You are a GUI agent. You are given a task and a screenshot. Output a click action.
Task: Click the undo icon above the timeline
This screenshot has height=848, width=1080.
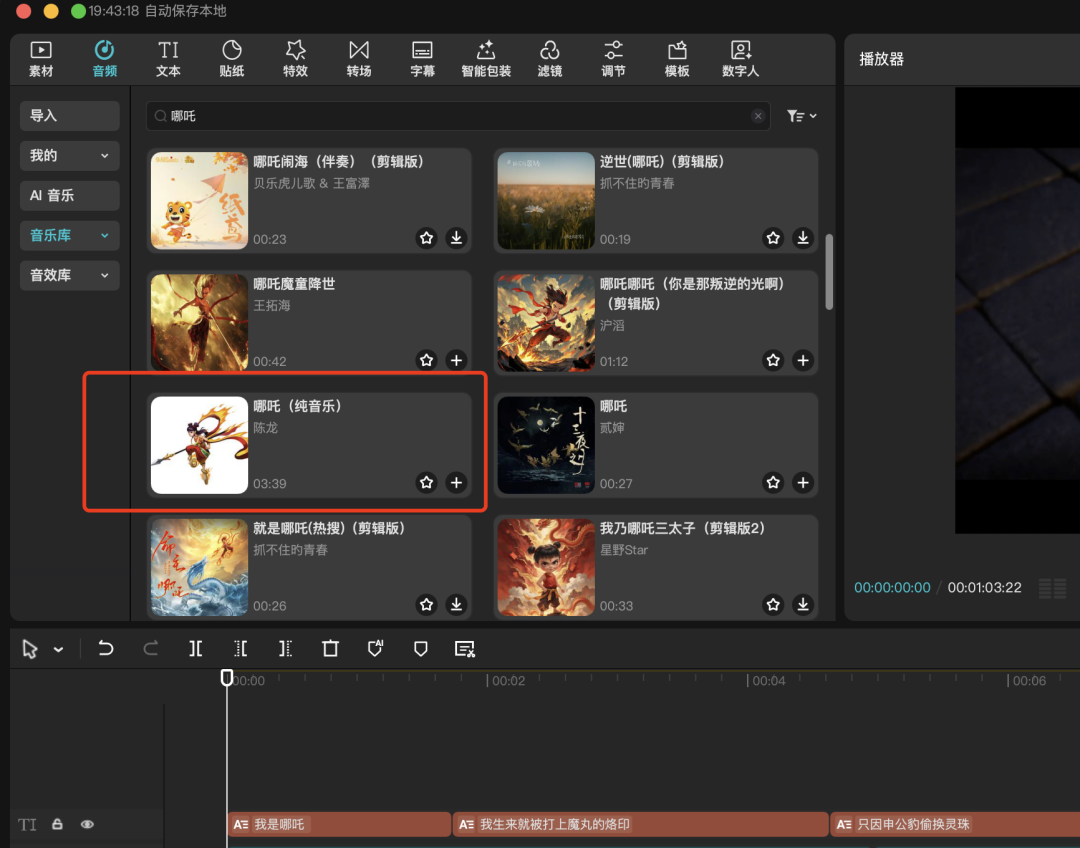(105, 648)
